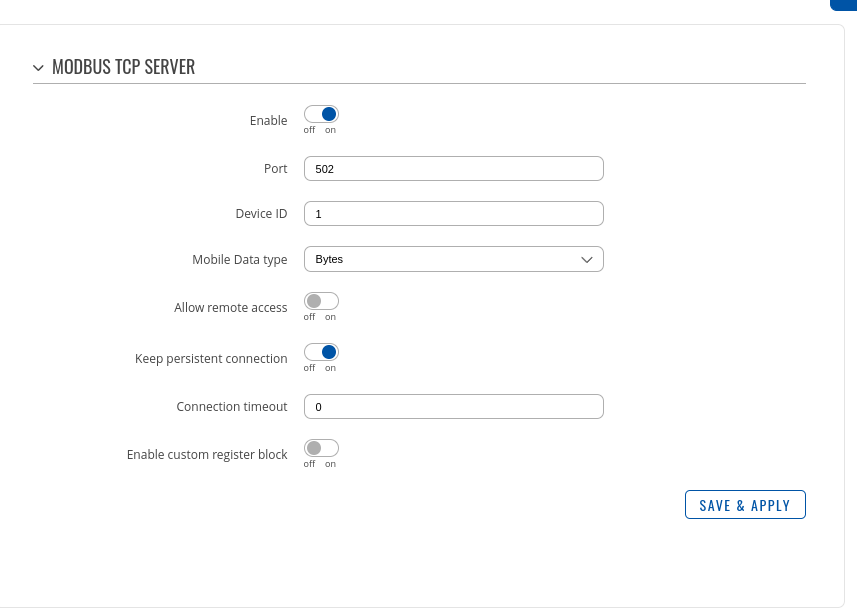
Task: Click the "on" text under Allow remote access
Action: (330, 317)
